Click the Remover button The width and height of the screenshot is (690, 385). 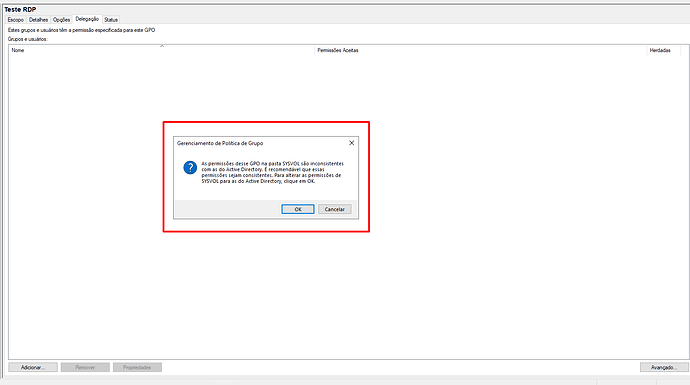click(x=85, y=367)
